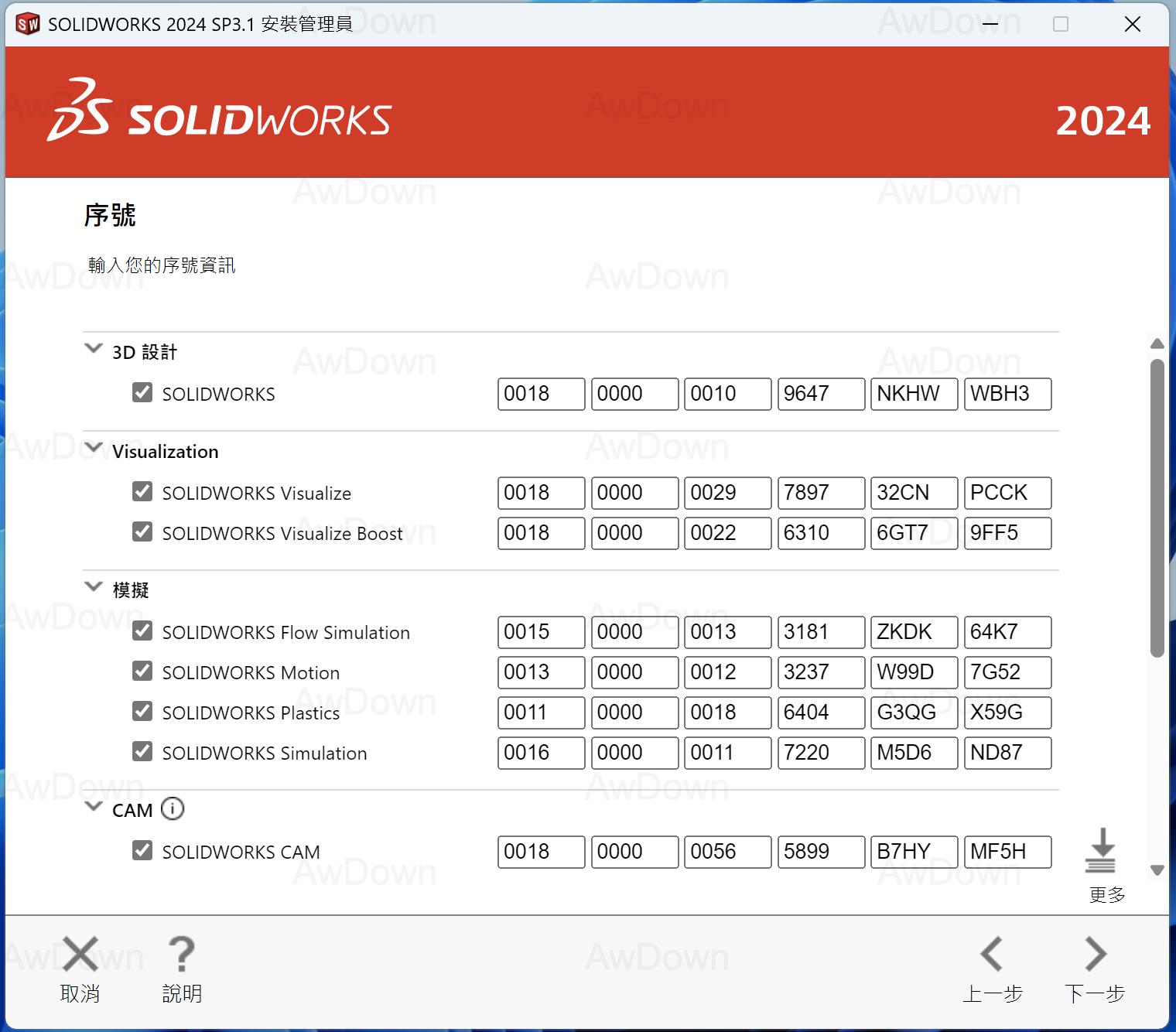Click the More download arrow icon
The height and width of the screenshot is (1032, 1176).
[x=1100, y=850]
